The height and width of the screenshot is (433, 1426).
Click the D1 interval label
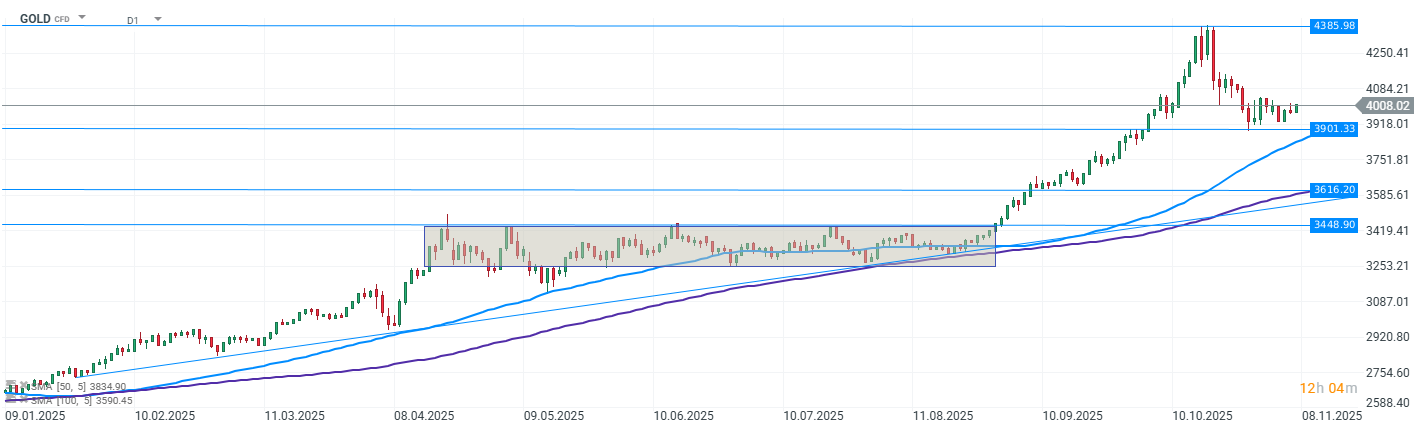click(x=133, y=20)
